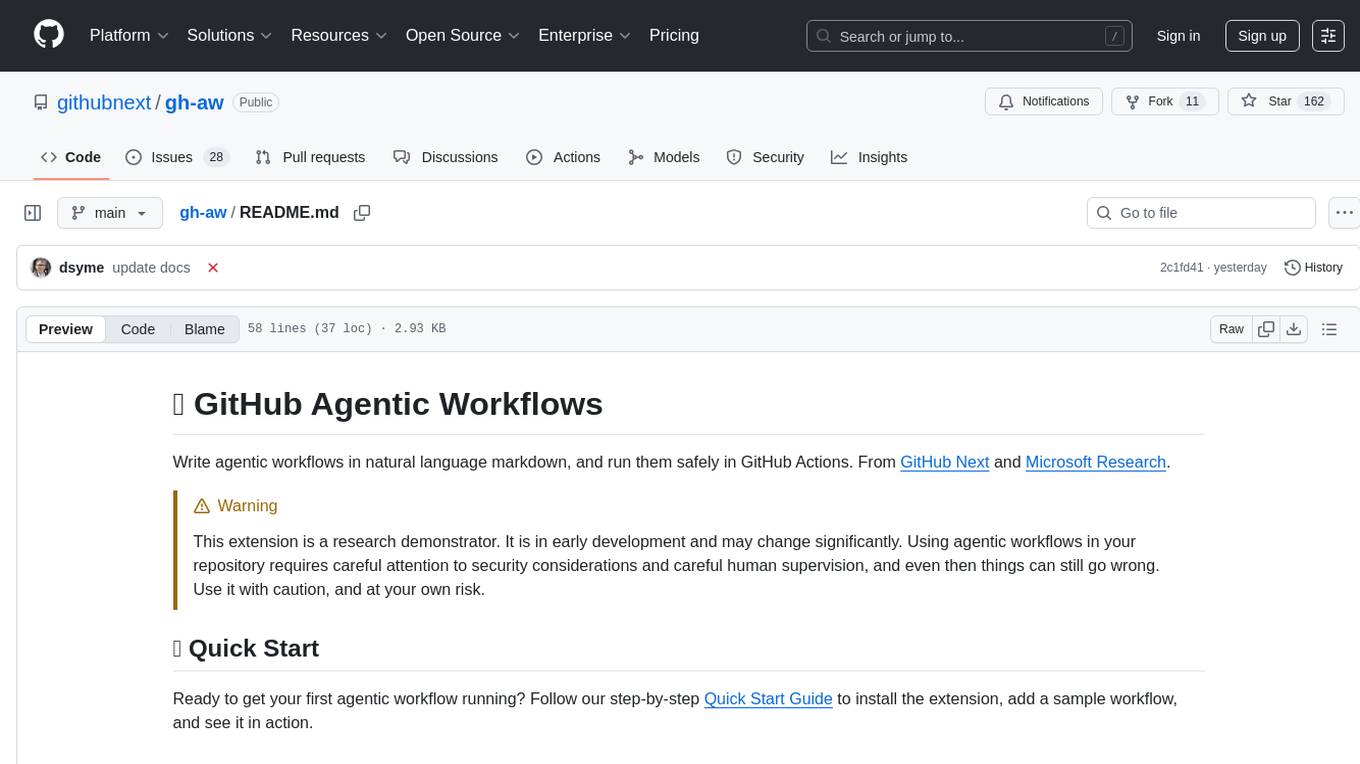Focus the Search or jump to field
1360x764 pixels.
(969, 36)
